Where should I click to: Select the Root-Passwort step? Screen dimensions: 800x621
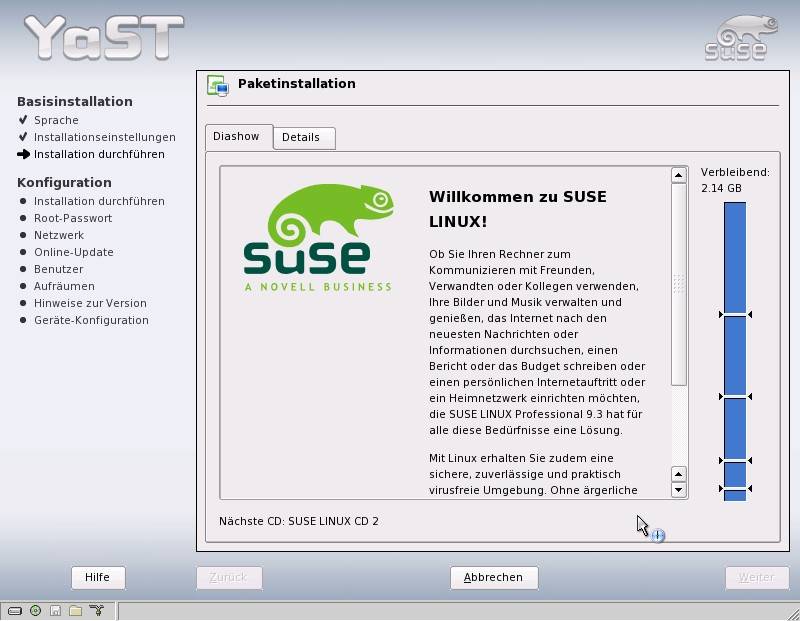tap(73, 218)
